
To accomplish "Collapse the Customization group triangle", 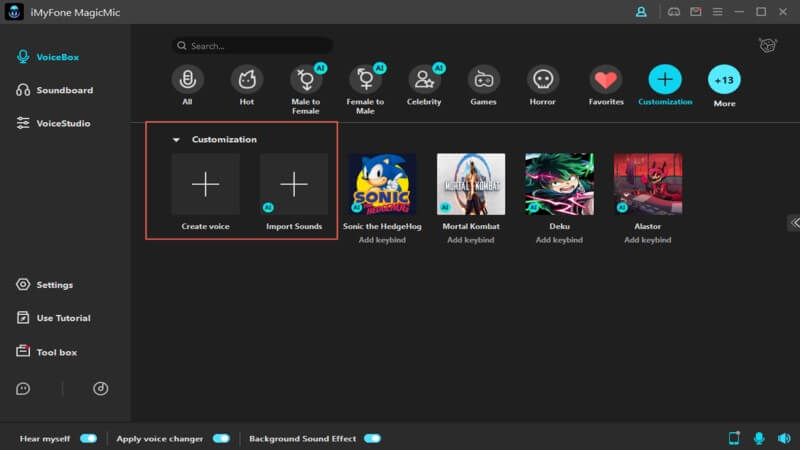I will coord(176,139).
